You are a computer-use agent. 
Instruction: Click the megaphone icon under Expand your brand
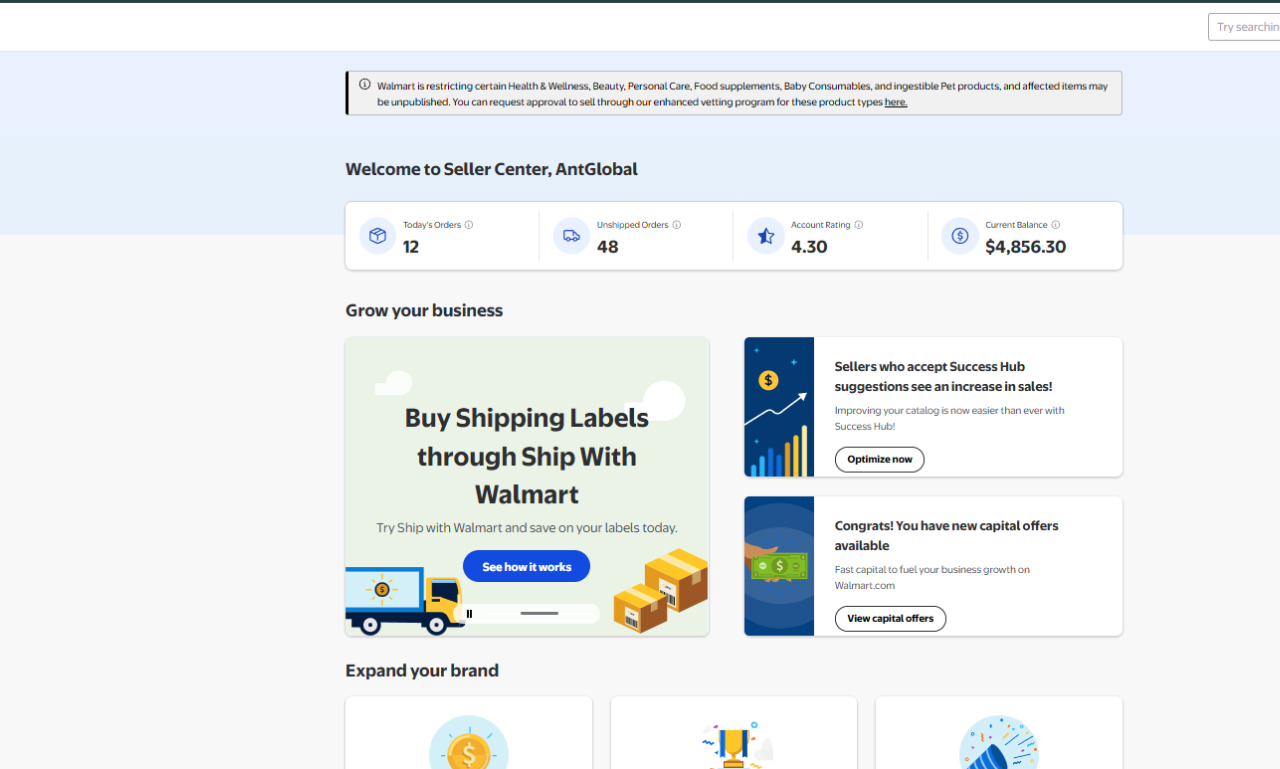tap(999, 743)
